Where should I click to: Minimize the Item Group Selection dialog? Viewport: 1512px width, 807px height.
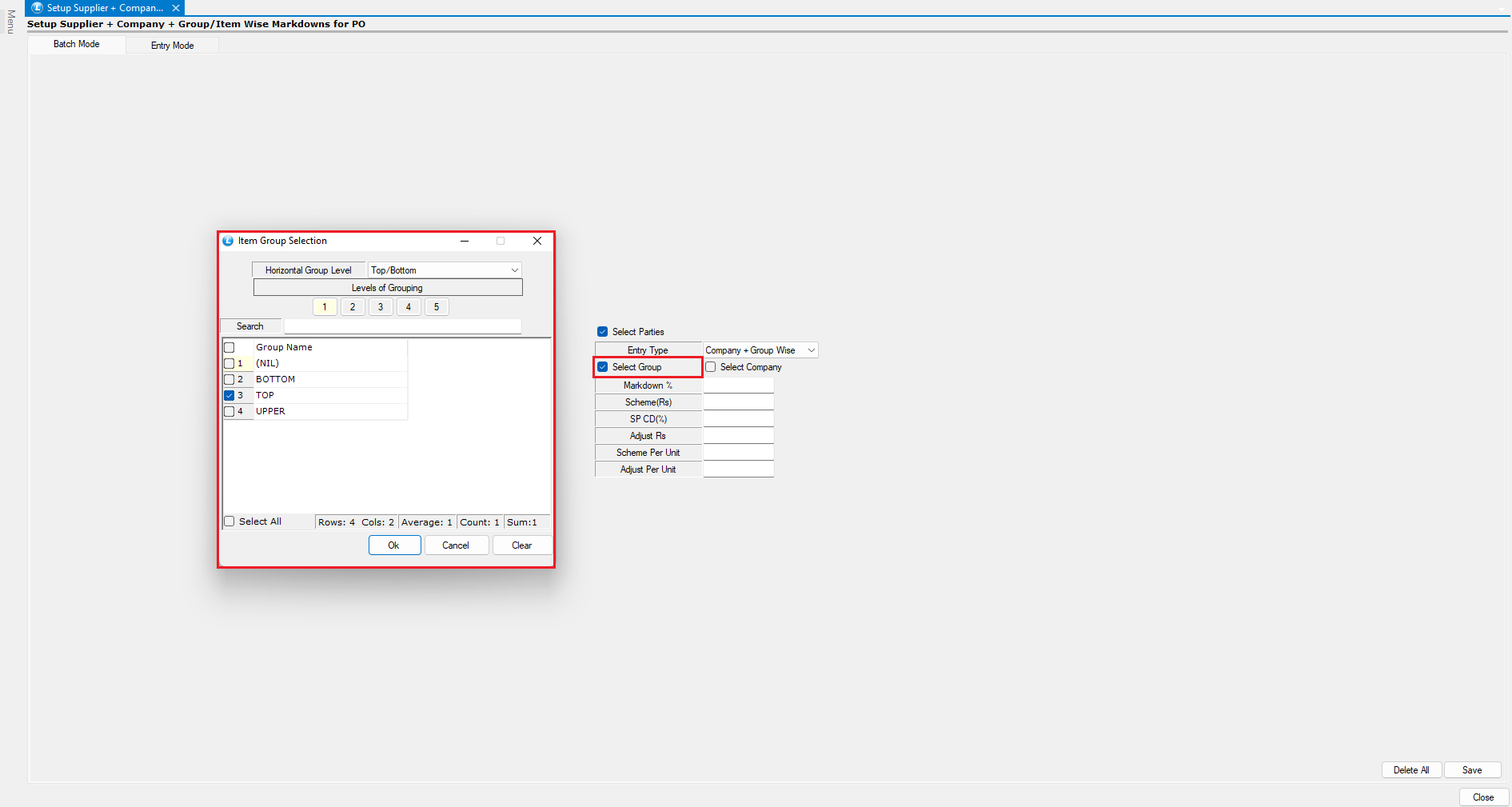click(x=465, y=241)
